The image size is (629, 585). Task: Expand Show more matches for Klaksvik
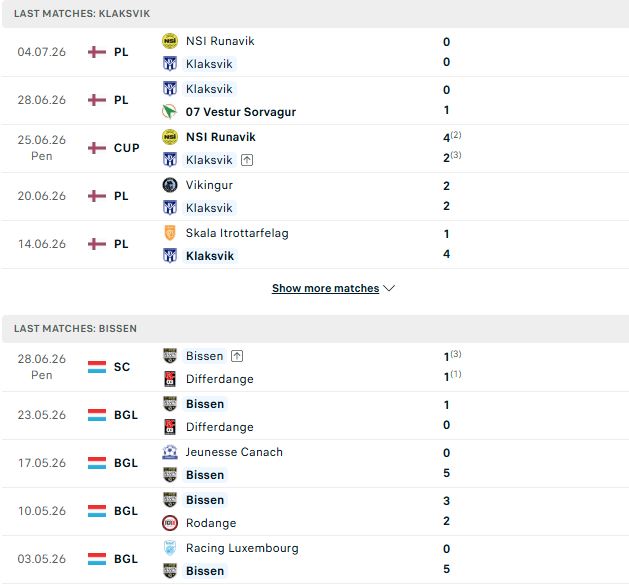[325, 288]
